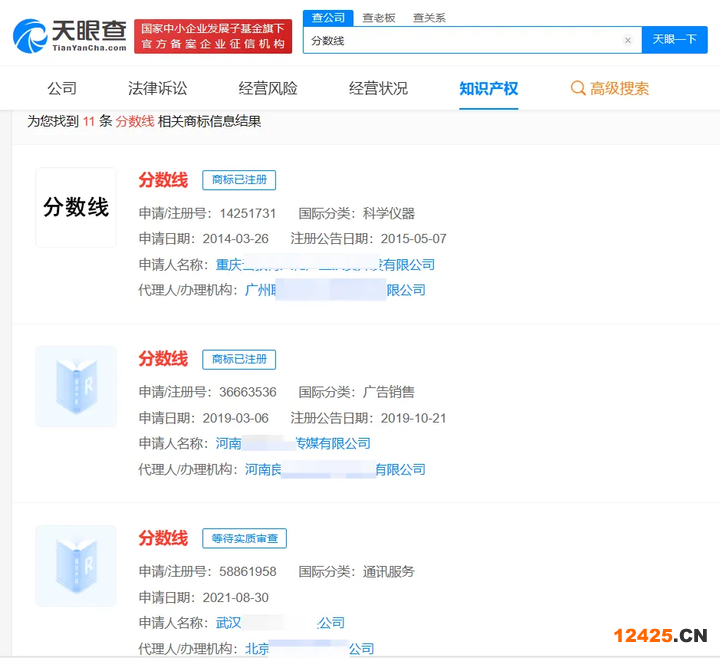Open the first 分数线 trademark logo image
The image size is (720, 658).
tap(76, 207)
